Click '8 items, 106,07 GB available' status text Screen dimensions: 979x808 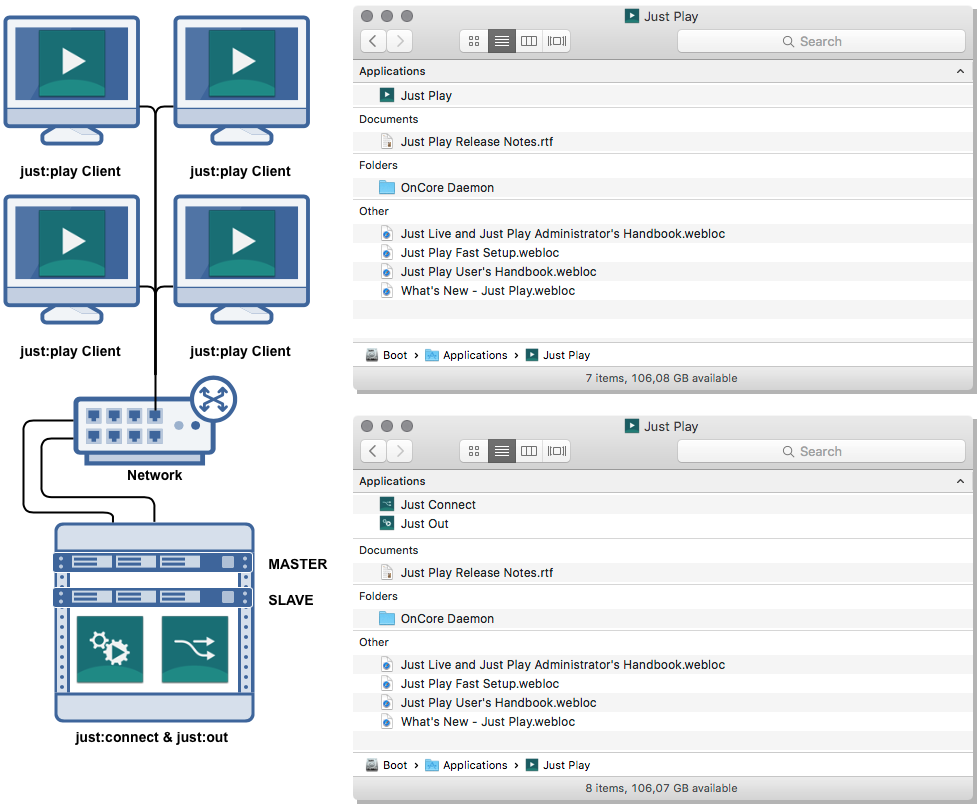pos(661,789)
